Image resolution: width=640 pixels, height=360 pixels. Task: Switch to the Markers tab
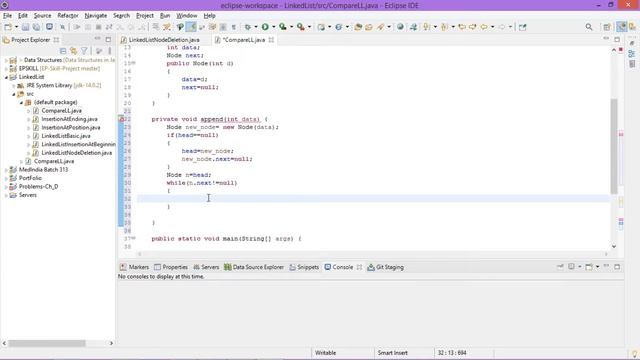coord(134,267)
